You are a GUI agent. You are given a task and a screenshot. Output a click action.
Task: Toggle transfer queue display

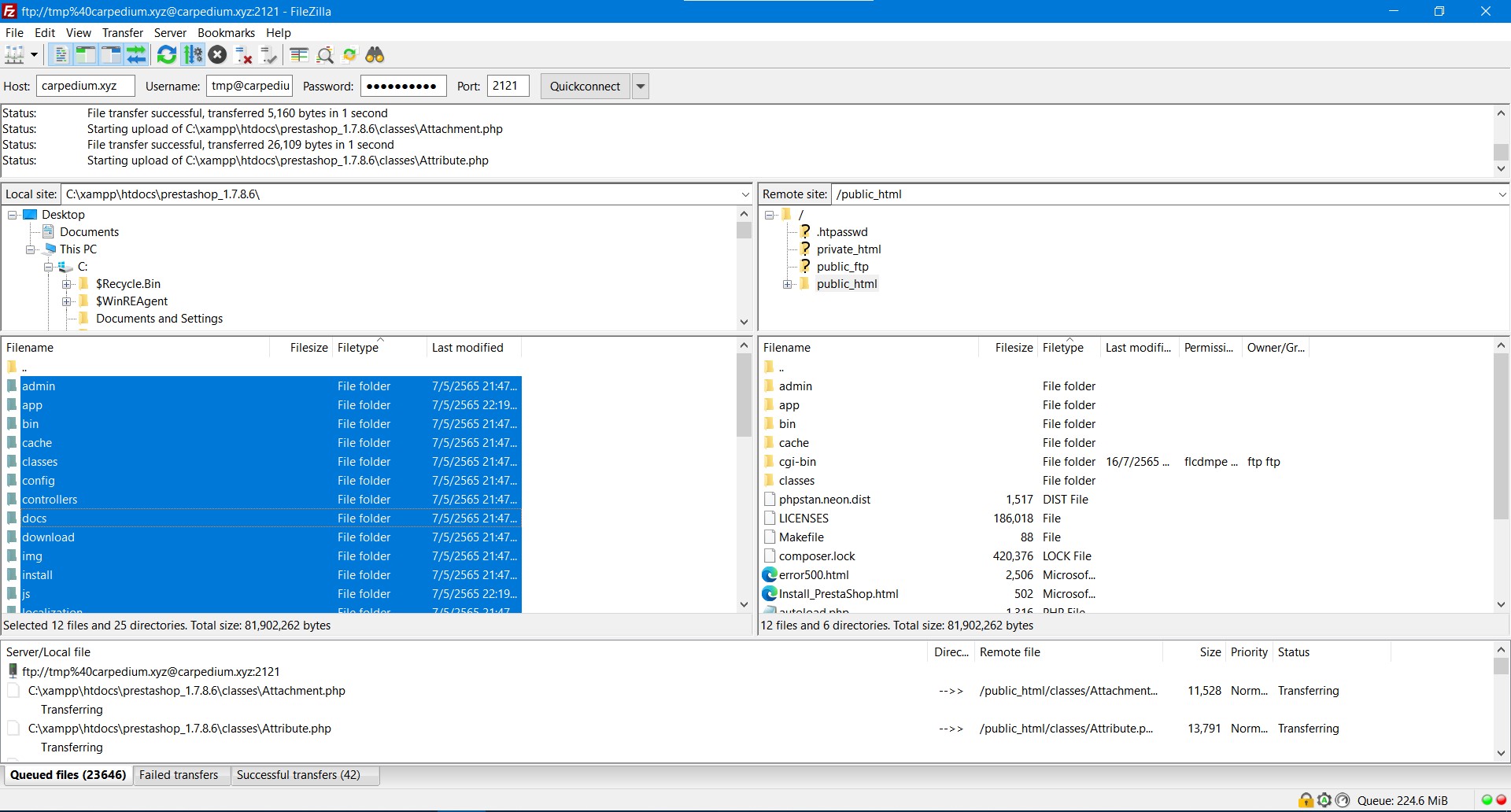[136, 55]
